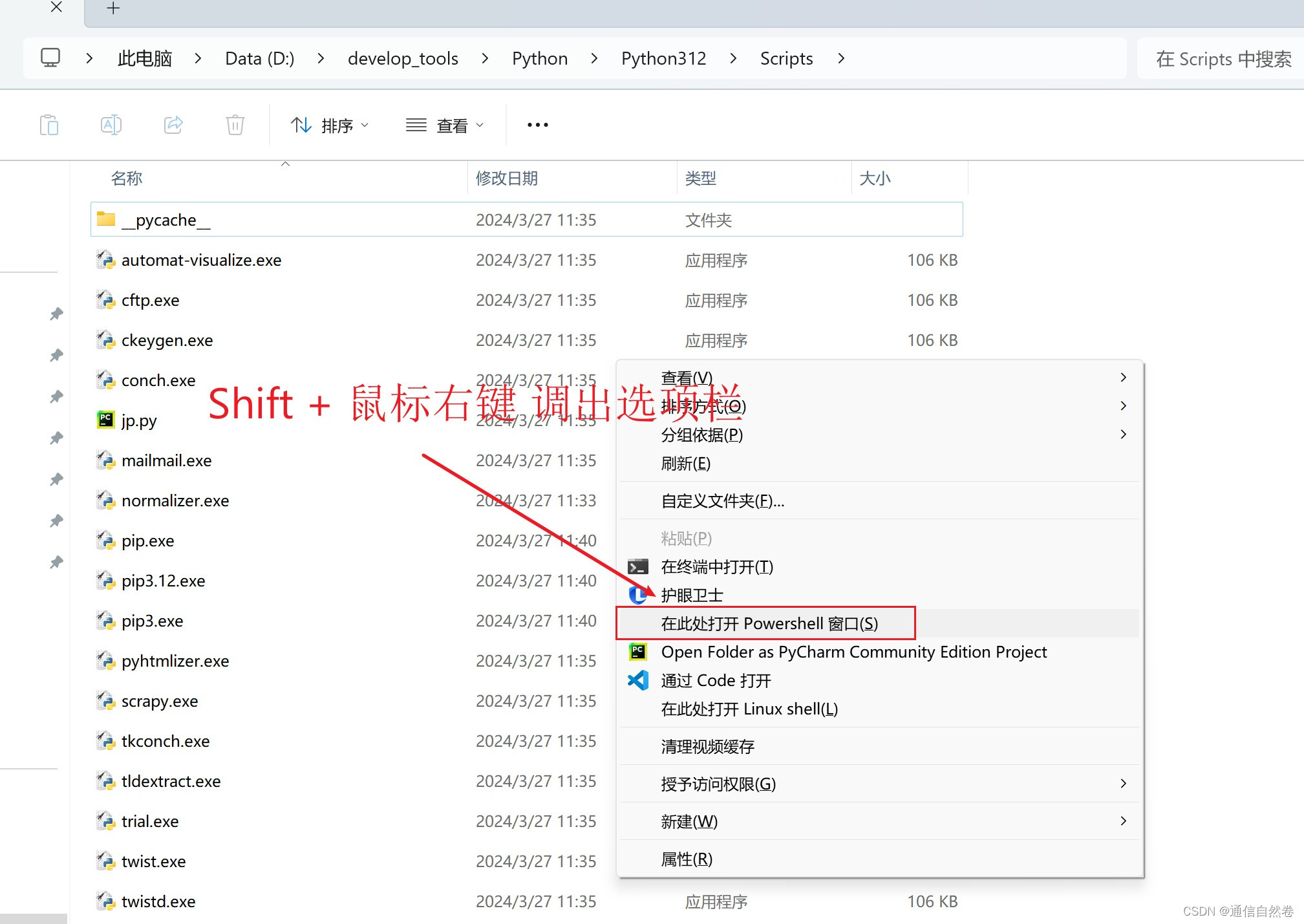This screenshot has width=1304, height=924.
Task: Click the Paste icon in toolbar
Action: [49, 125]
